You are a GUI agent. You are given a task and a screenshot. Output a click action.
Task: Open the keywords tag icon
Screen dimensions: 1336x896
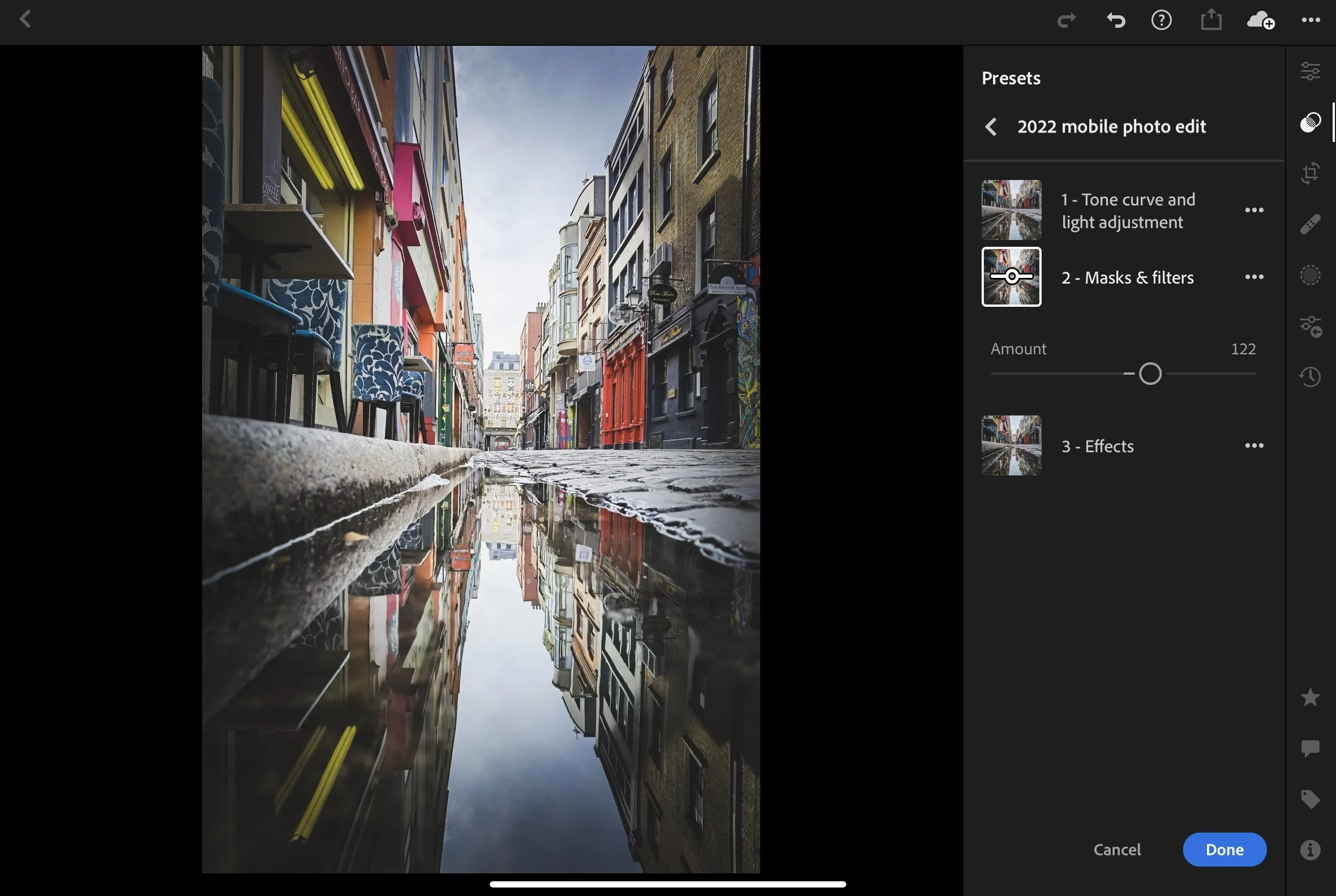[1310, 799]
